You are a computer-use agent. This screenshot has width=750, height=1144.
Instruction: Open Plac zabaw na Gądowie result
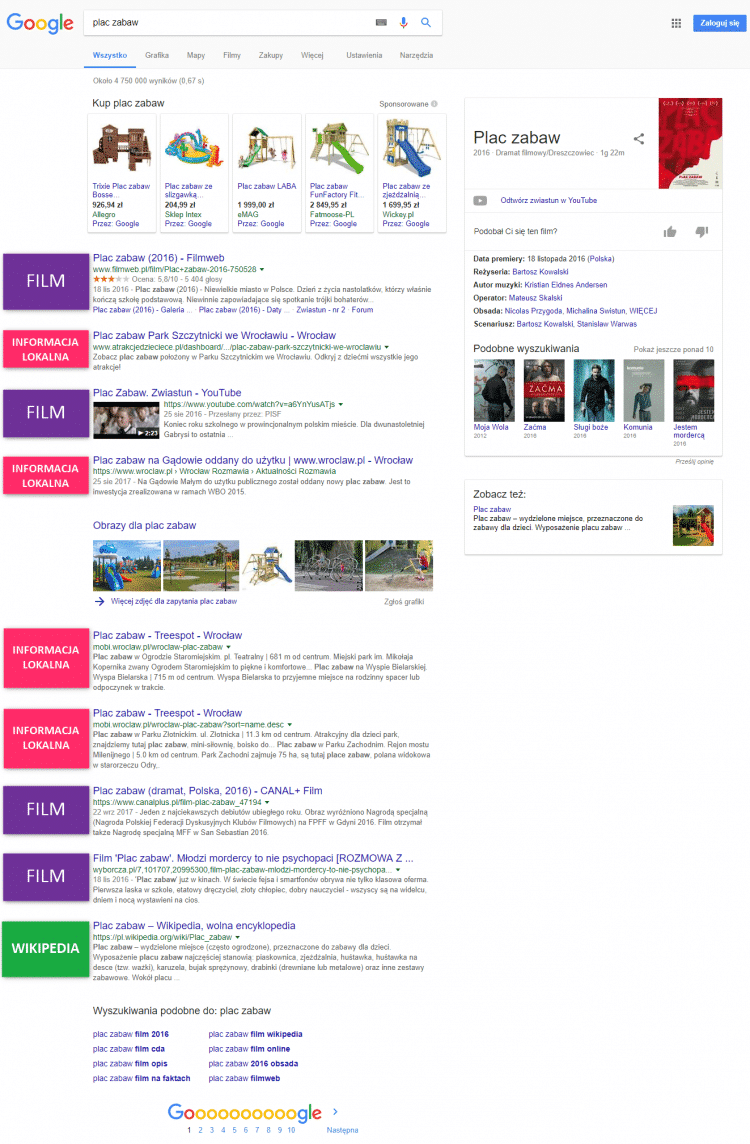[252, 460]
